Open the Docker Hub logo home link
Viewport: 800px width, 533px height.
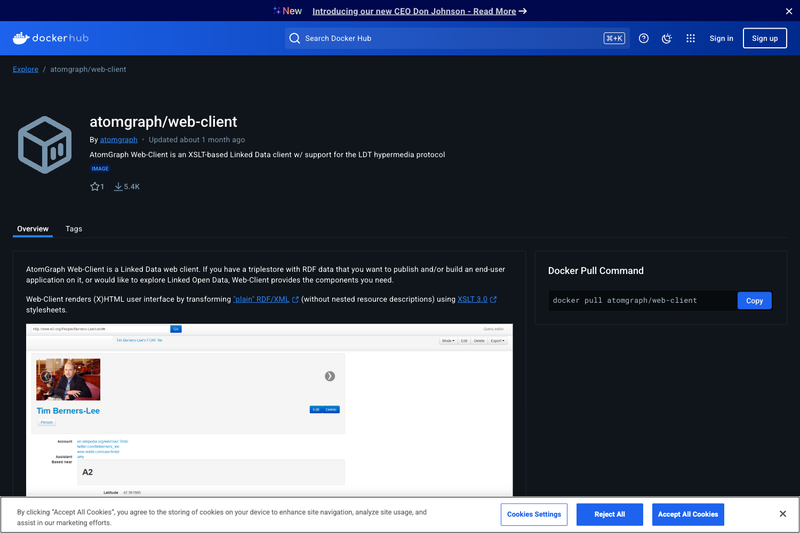coord(51,38)
